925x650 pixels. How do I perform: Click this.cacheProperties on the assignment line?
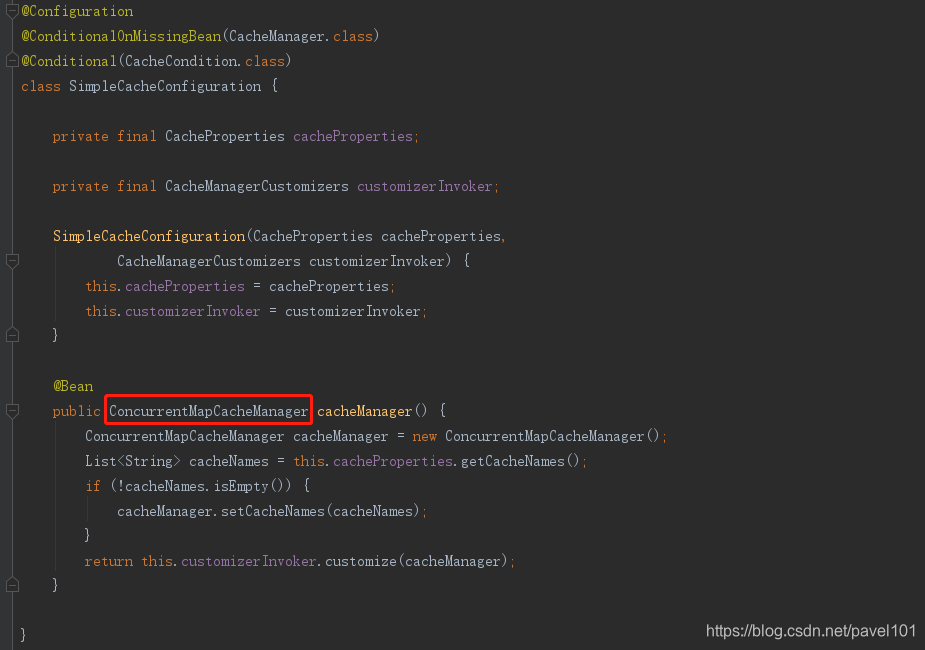click(165, 286)
